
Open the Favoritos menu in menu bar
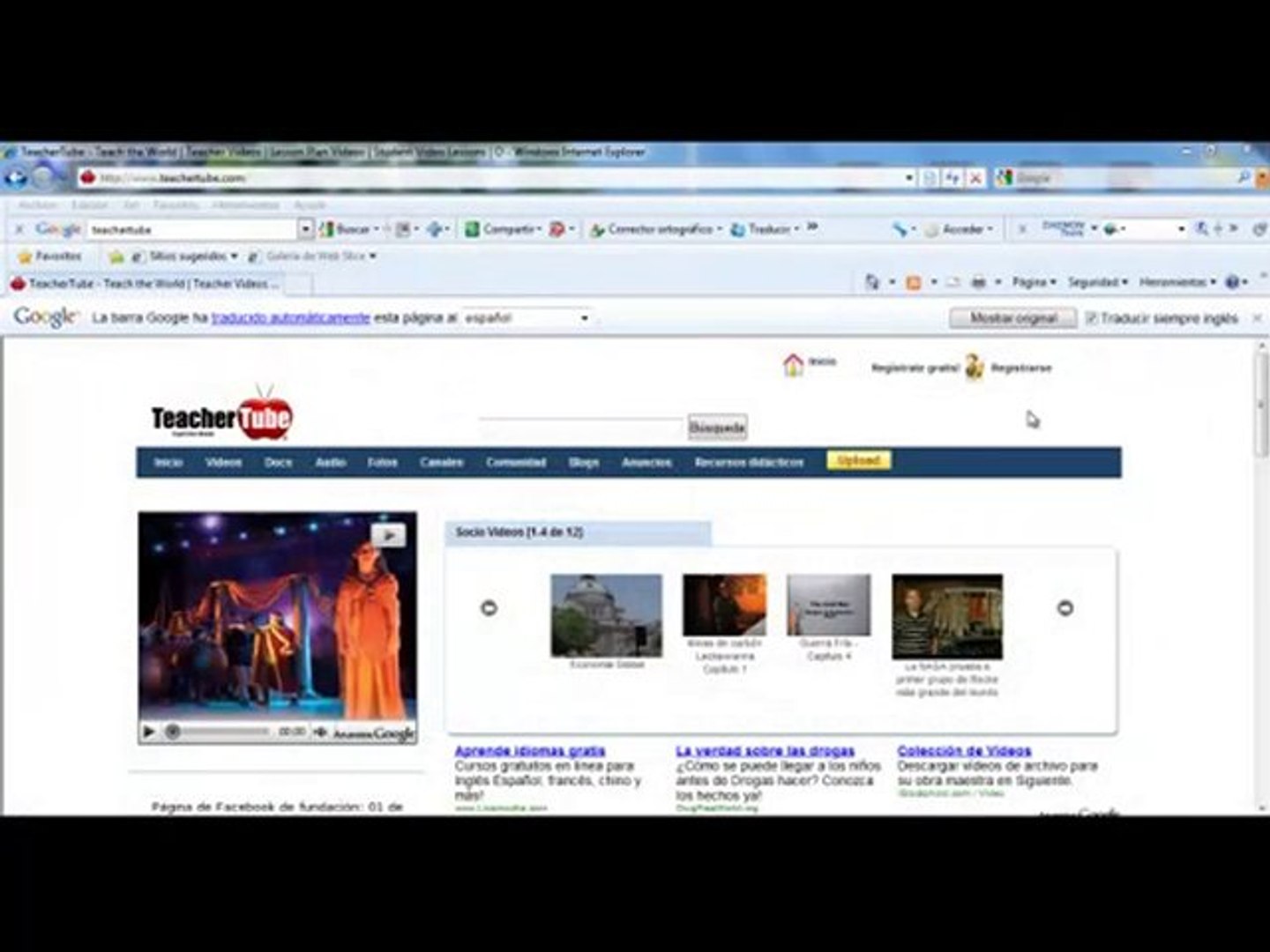(176, 205)
